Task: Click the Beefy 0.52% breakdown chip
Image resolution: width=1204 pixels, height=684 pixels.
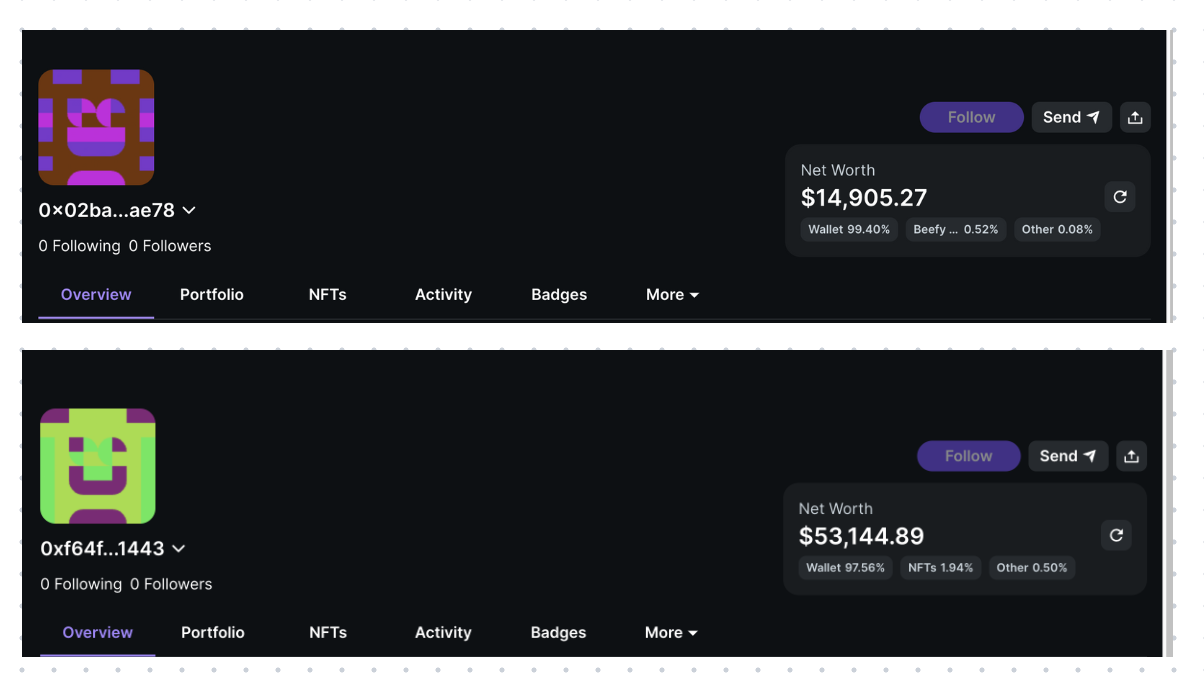Action: (x=955, y=229)
